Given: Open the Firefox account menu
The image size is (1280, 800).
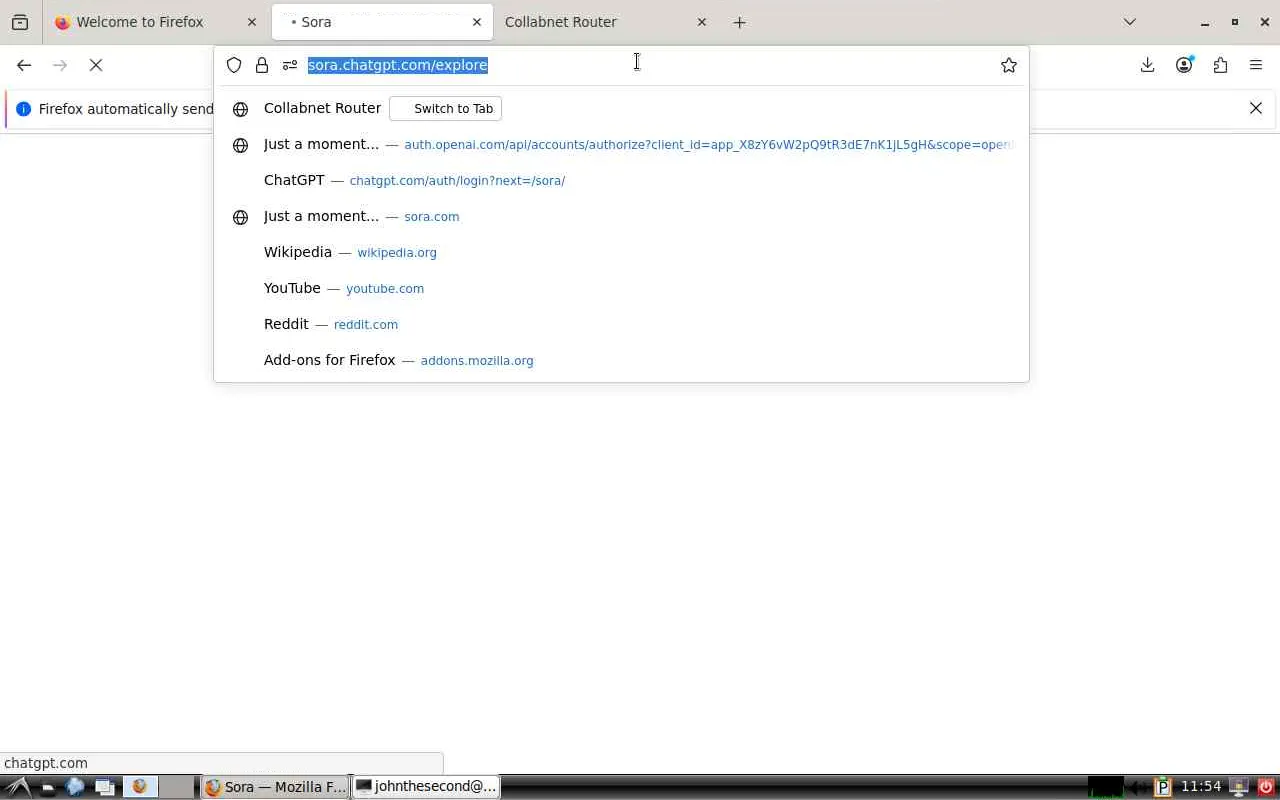Looking at the screenshot, I should pyautogui.click(x=1184, y=65).
